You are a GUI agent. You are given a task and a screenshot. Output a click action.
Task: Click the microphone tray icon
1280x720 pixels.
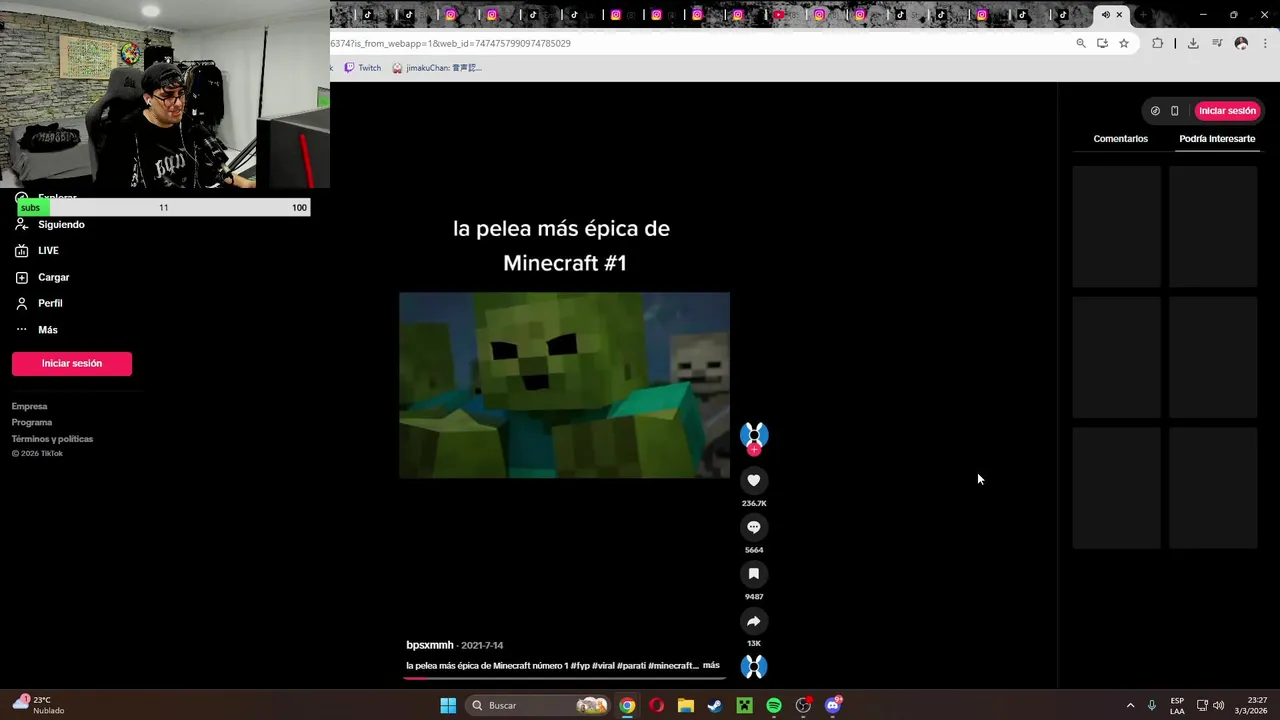[x=1152, y=705]
